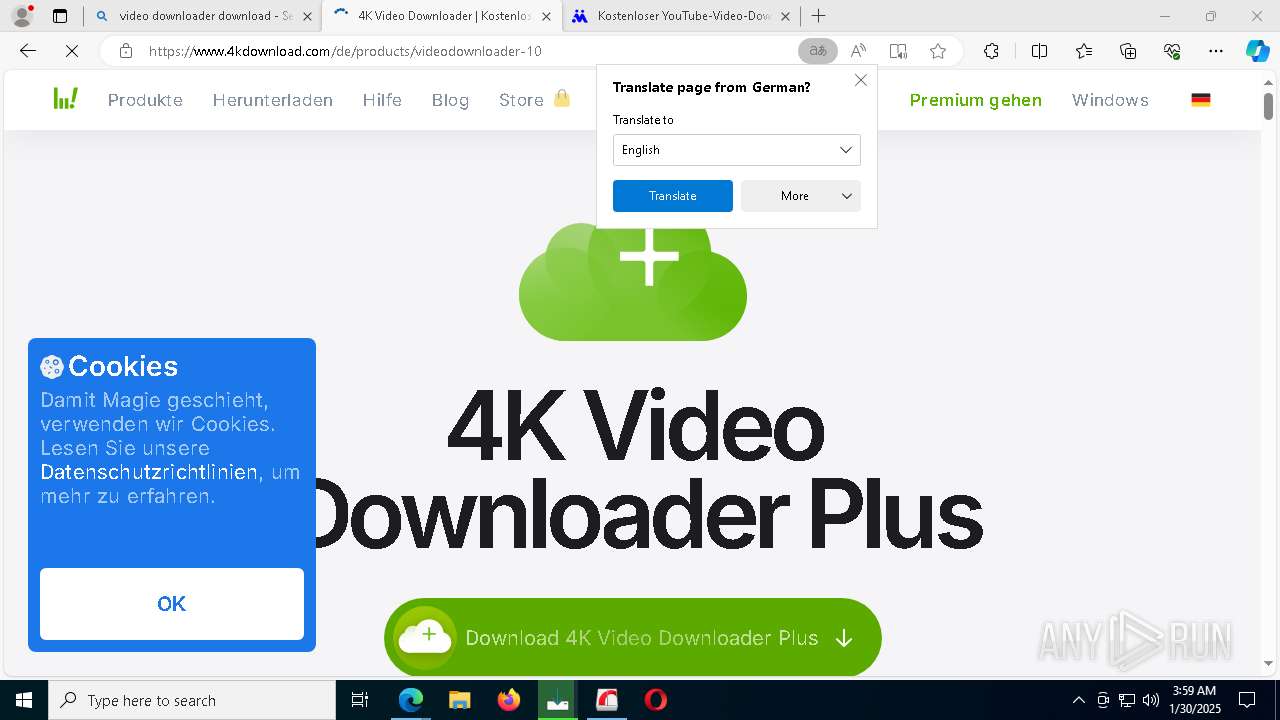Image resolution: width=1280 pixels, height=720 pixels.
Task: Close the Kostenloser YouTube-Video tab
Action: [785, 16]
